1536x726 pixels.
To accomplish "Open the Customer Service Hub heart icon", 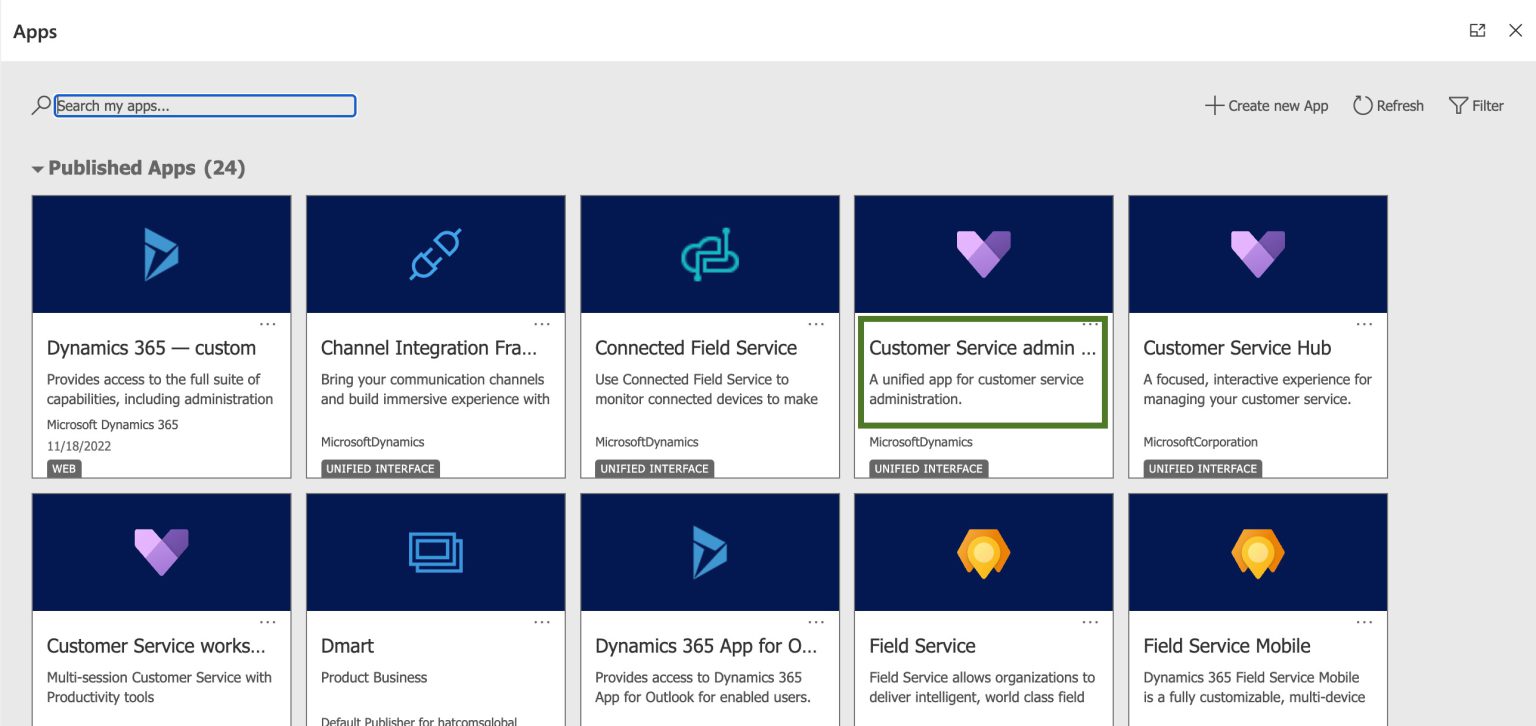I will (x=1257, y=253).
